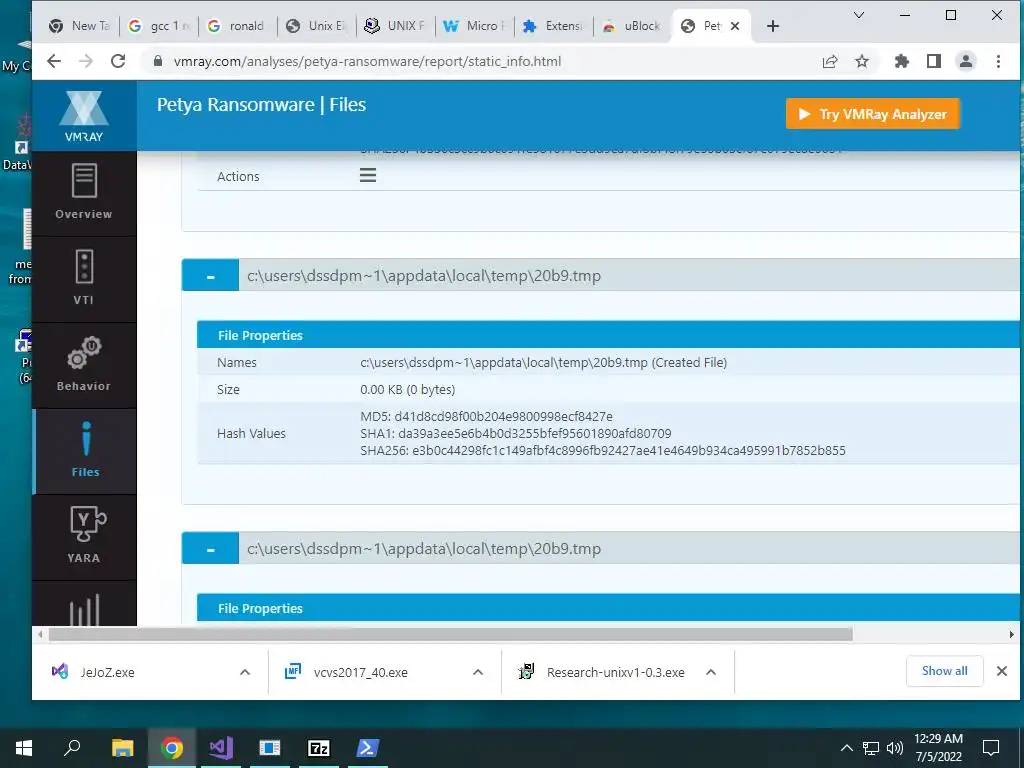Switch to the Unix E tab
1024x768 pixels.
317,26
